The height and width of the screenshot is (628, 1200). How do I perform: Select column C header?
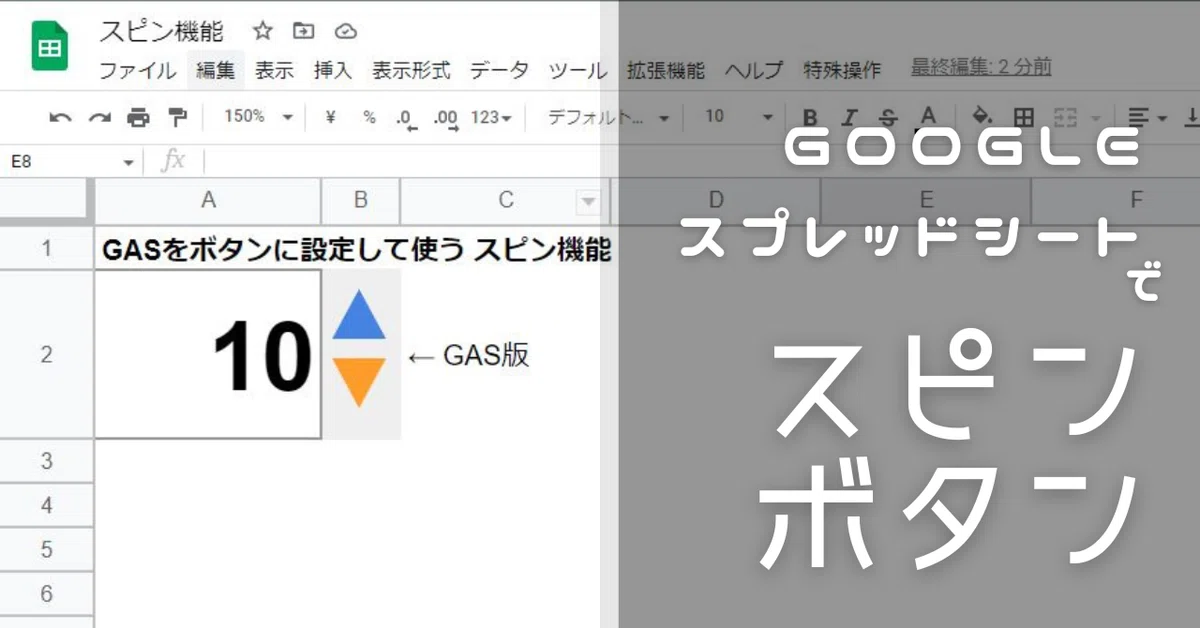pyautogui.click(x=505, y=201)
